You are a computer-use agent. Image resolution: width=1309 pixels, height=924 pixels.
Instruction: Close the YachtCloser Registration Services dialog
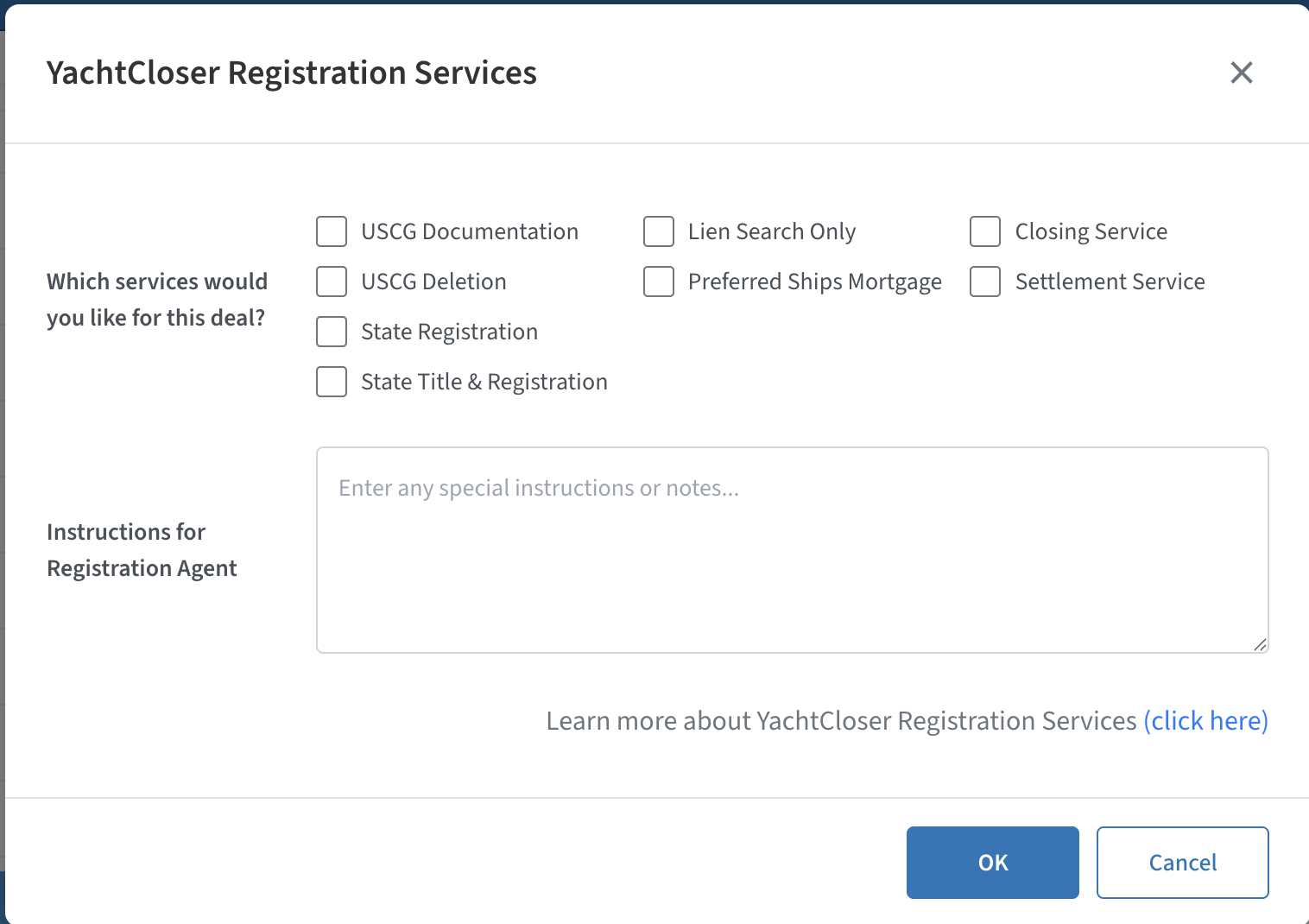tap(1241, 73)
